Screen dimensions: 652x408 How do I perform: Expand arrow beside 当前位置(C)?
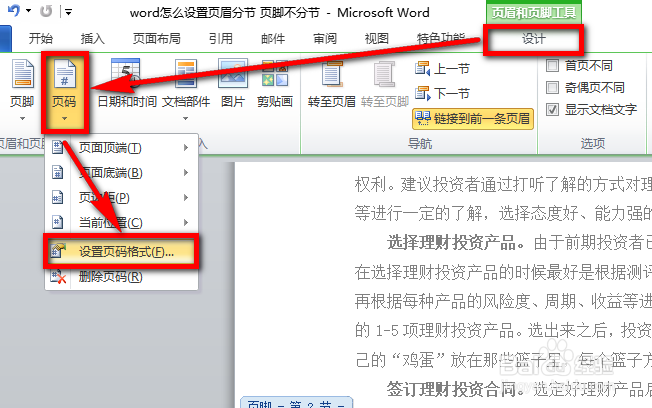click(x=186, y=223)
